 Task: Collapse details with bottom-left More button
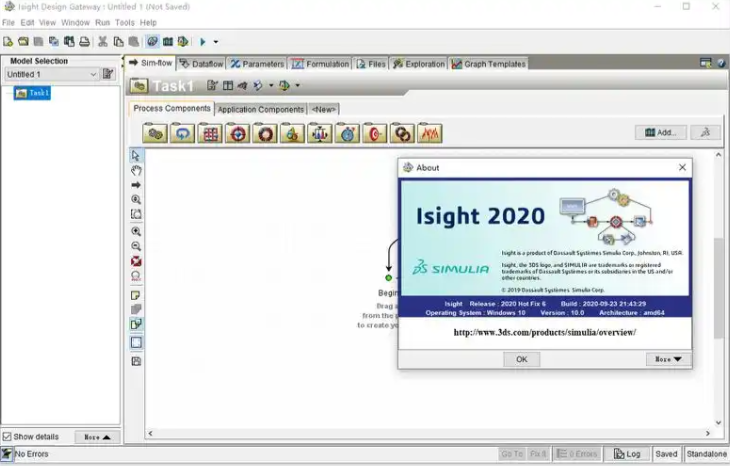(97, 437)
